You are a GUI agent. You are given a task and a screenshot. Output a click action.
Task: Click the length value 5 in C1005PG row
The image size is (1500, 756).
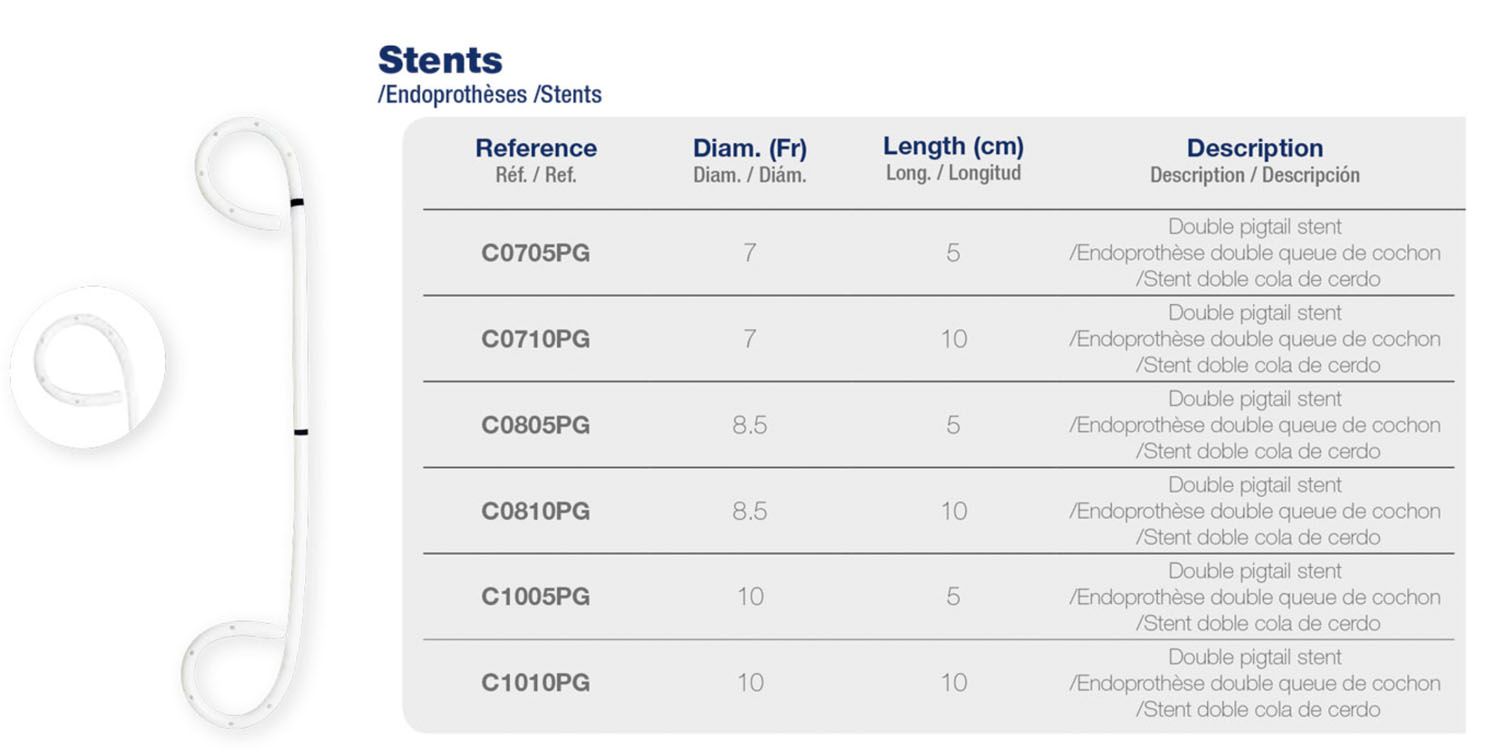pos(953,597)
